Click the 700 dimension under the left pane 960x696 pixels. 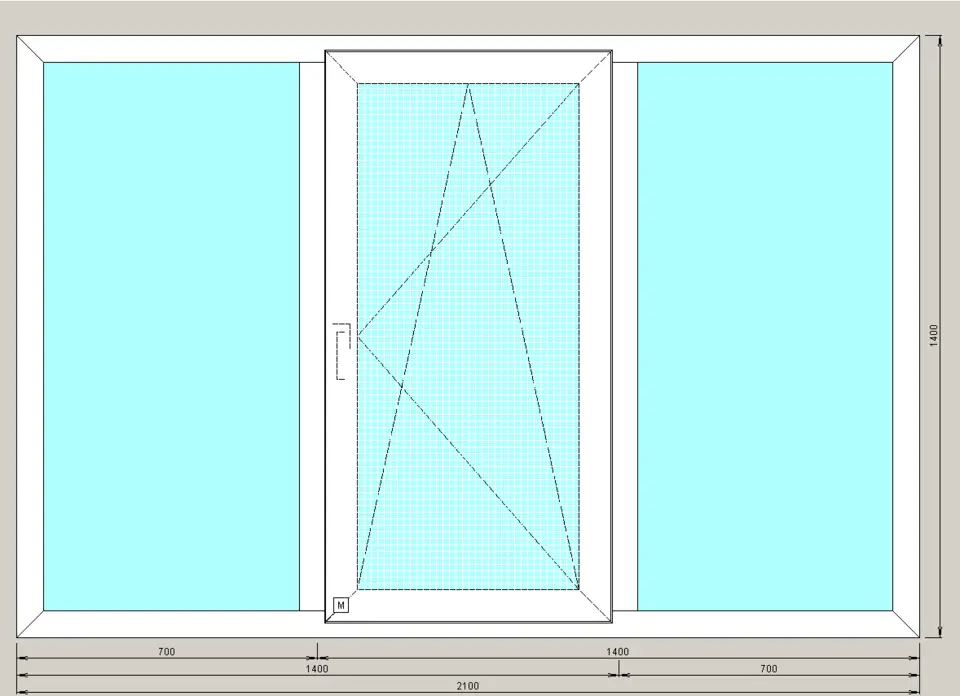[167, 651]
